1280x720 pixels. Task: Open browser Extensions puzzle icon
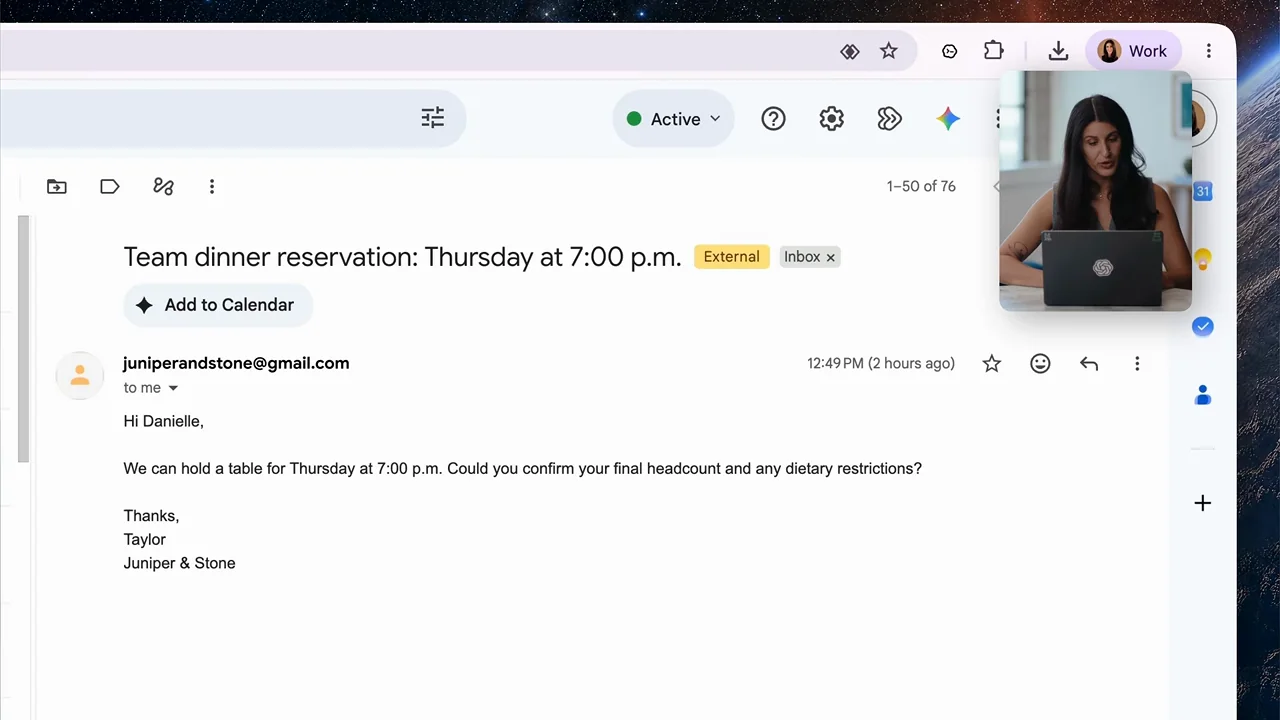click(993, 51)
